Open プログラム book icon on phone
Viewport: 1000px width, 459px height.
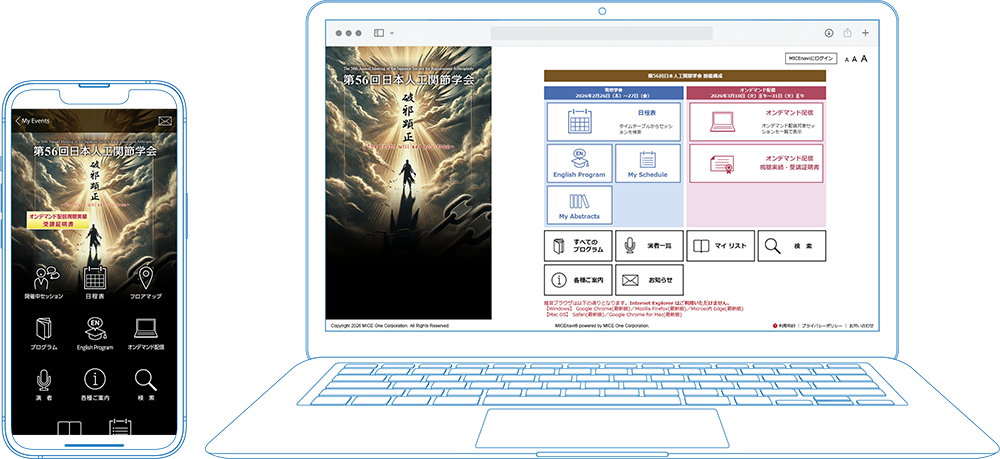pos(43,328)
